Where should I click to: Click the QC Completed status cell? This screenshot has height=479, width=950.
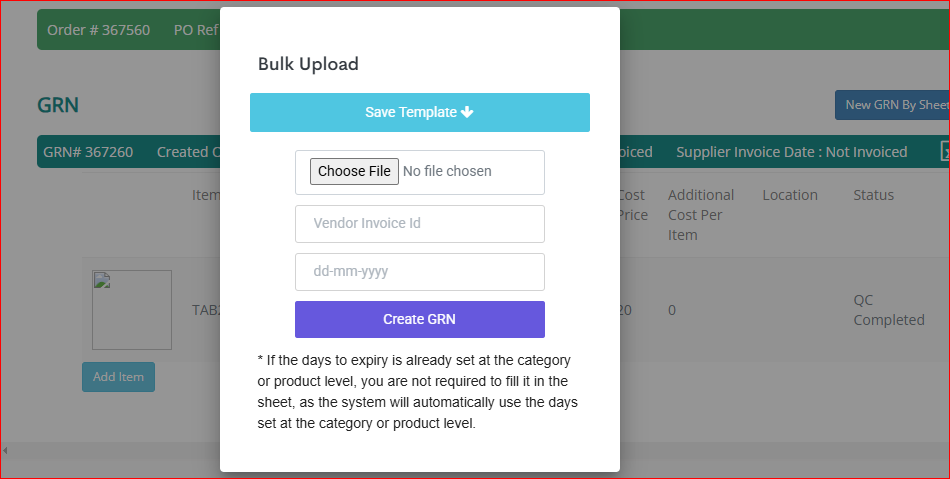(x=889, y=310)
